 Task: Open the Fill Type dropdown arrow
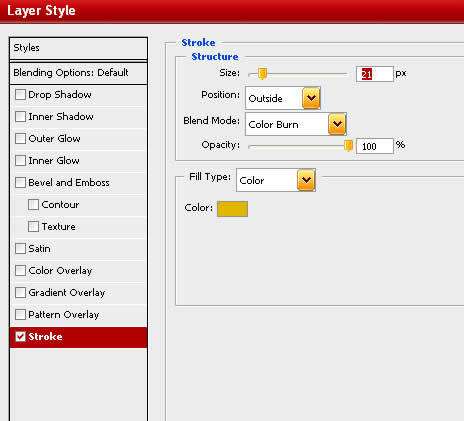306,180
